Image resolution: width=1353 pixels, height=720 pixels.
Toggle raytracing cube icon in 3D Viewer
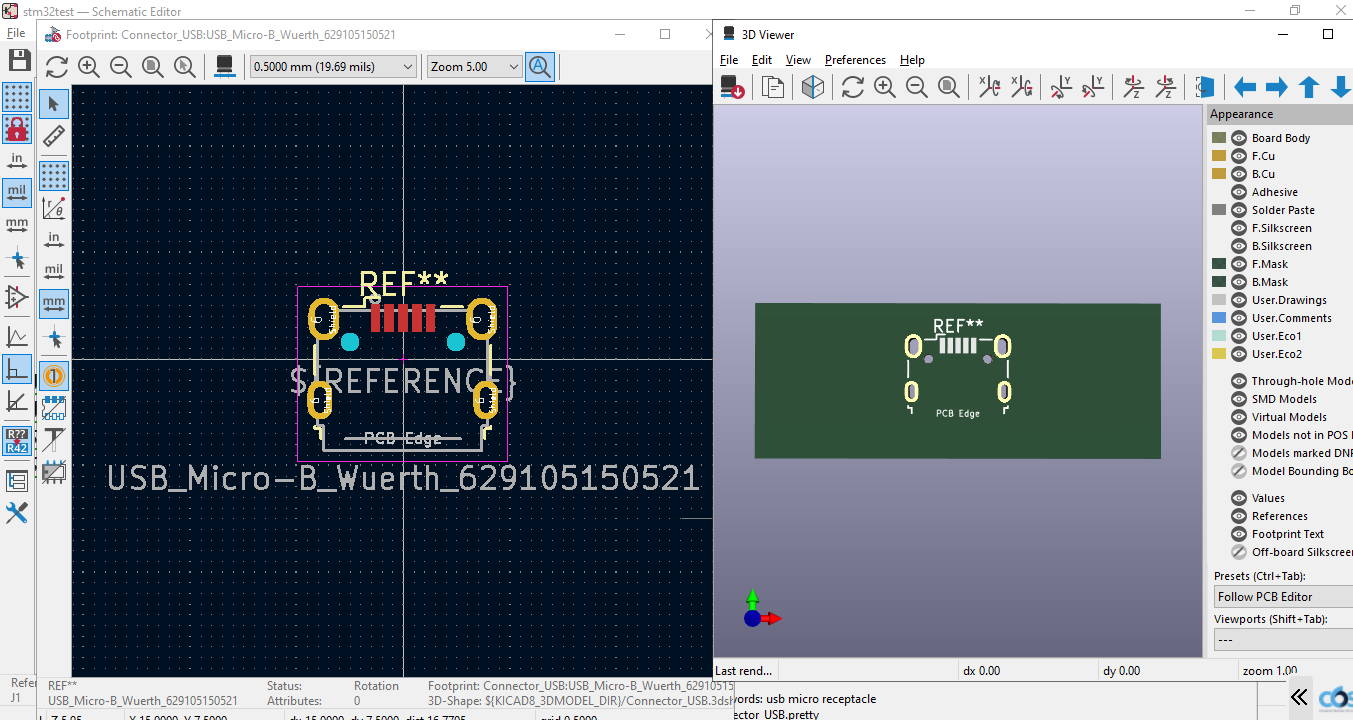[x=813, y=87]
